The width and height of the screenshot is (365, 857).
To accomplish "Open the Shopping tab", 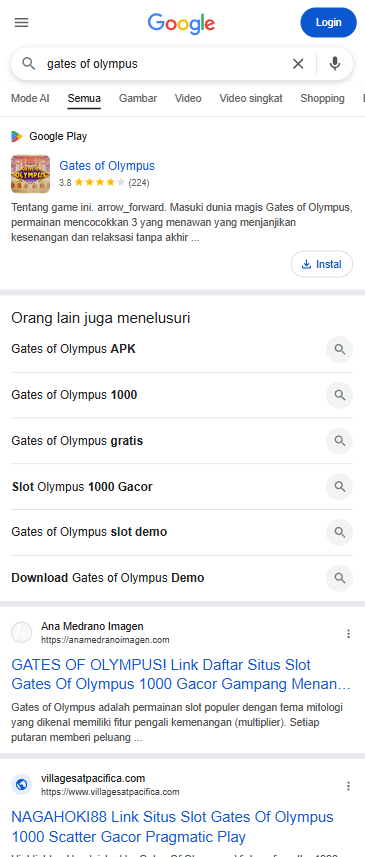I will [322, 98].
